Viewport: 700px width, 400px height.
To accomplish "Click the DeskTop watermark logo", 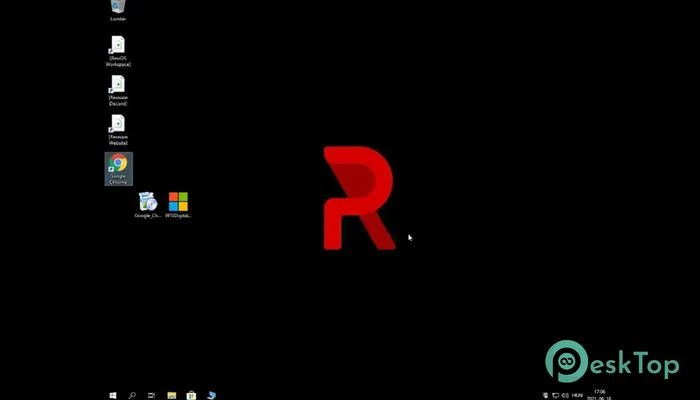I will 612,361.
